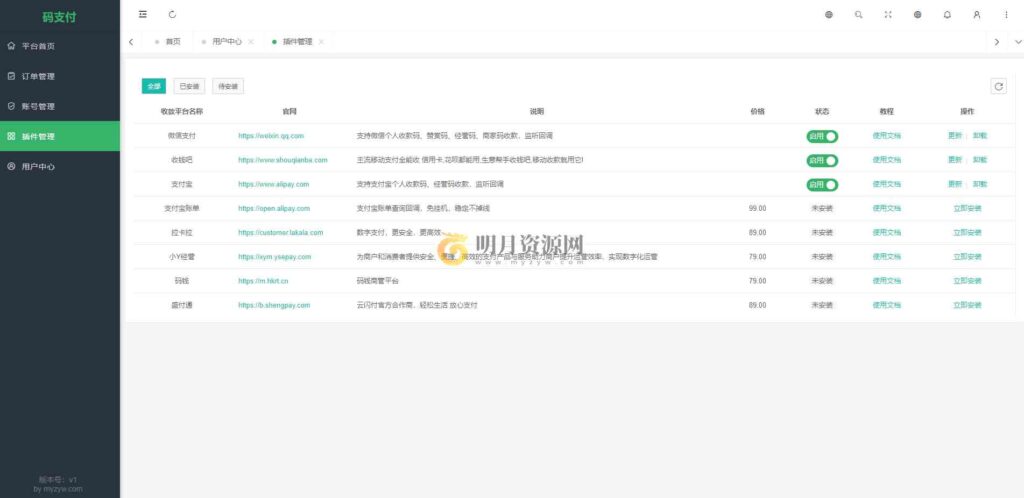
Task: Click 立即安装 for 拉卡拉
Action: 967,232
